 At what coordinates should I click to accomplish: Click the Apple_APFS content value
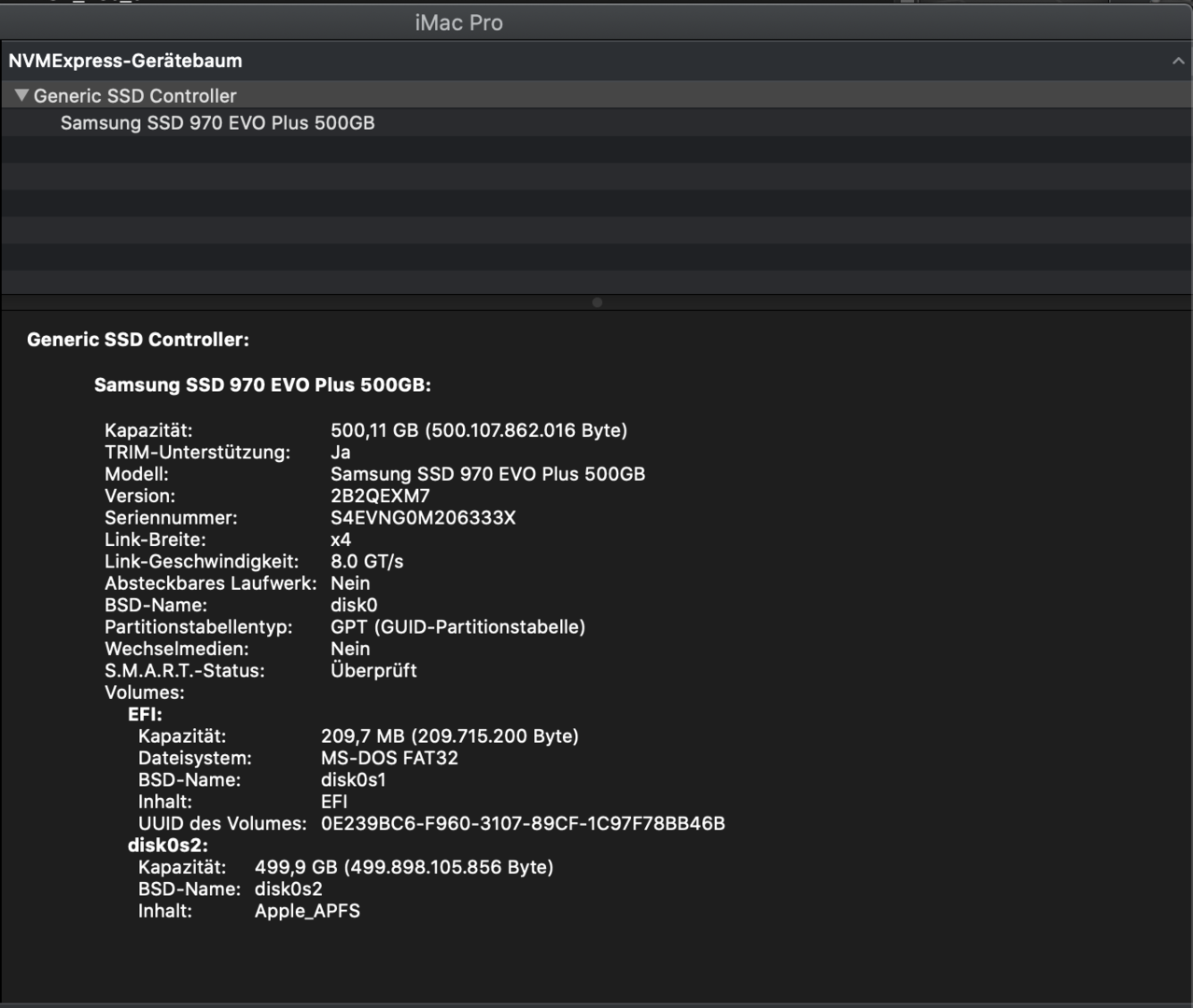(307, 912)
